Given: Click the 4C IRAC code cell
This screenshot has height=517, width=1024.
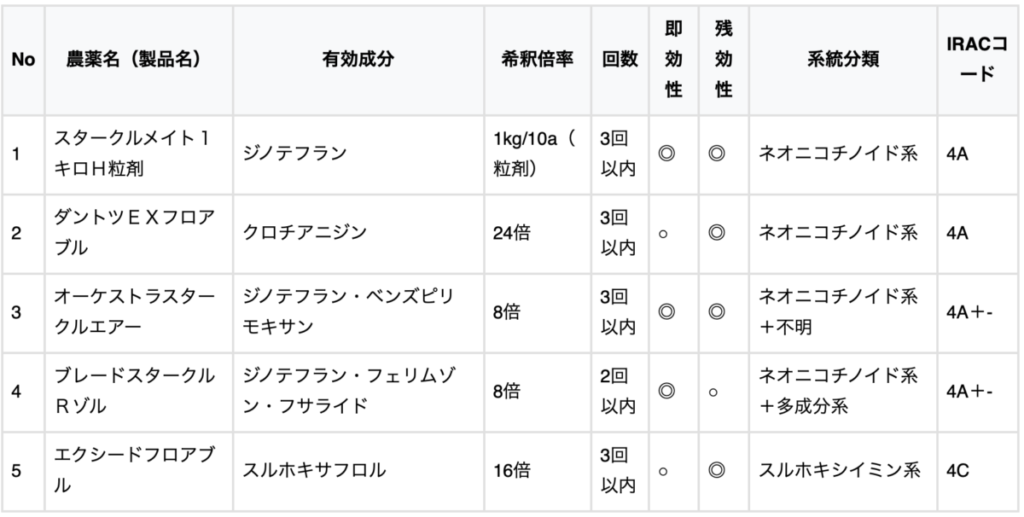Looking at the screenshot, I should (976, 471).
